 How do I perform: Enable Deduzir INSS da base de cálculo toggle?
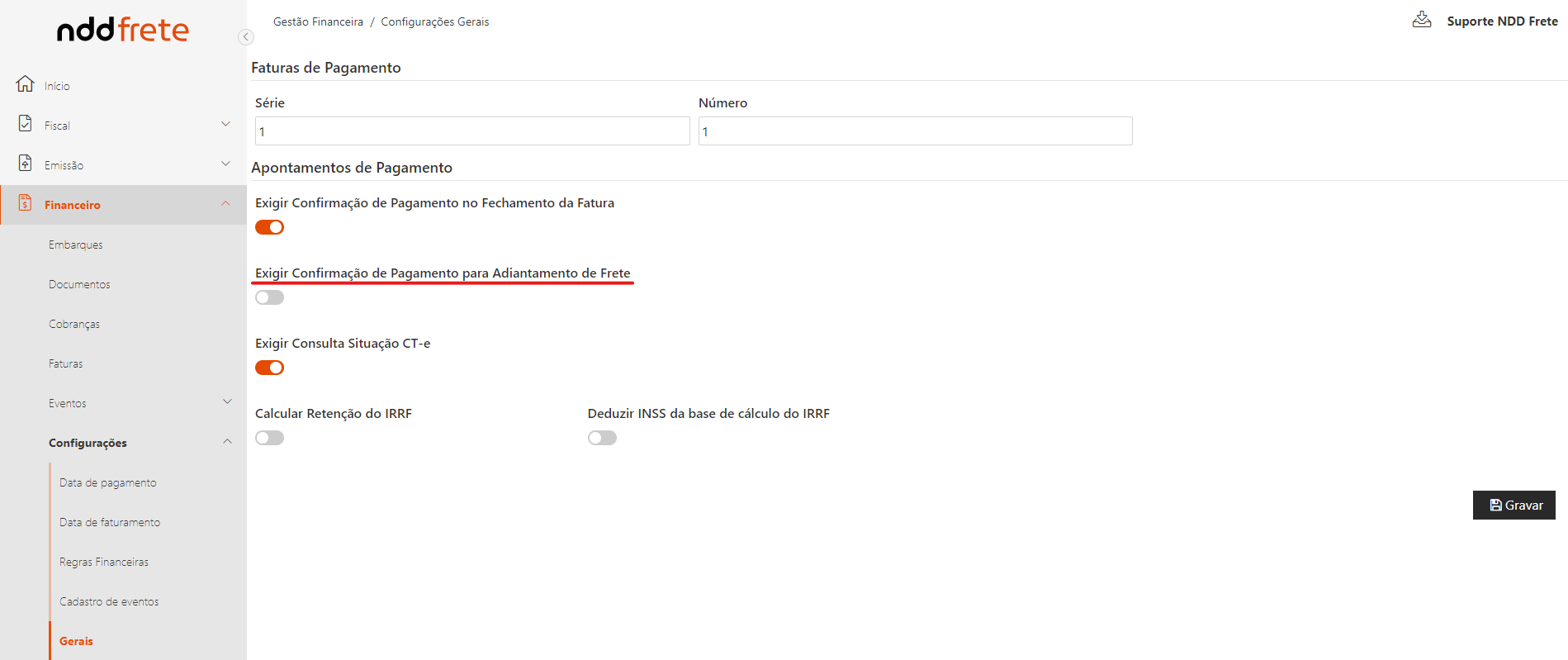(602, 438)
